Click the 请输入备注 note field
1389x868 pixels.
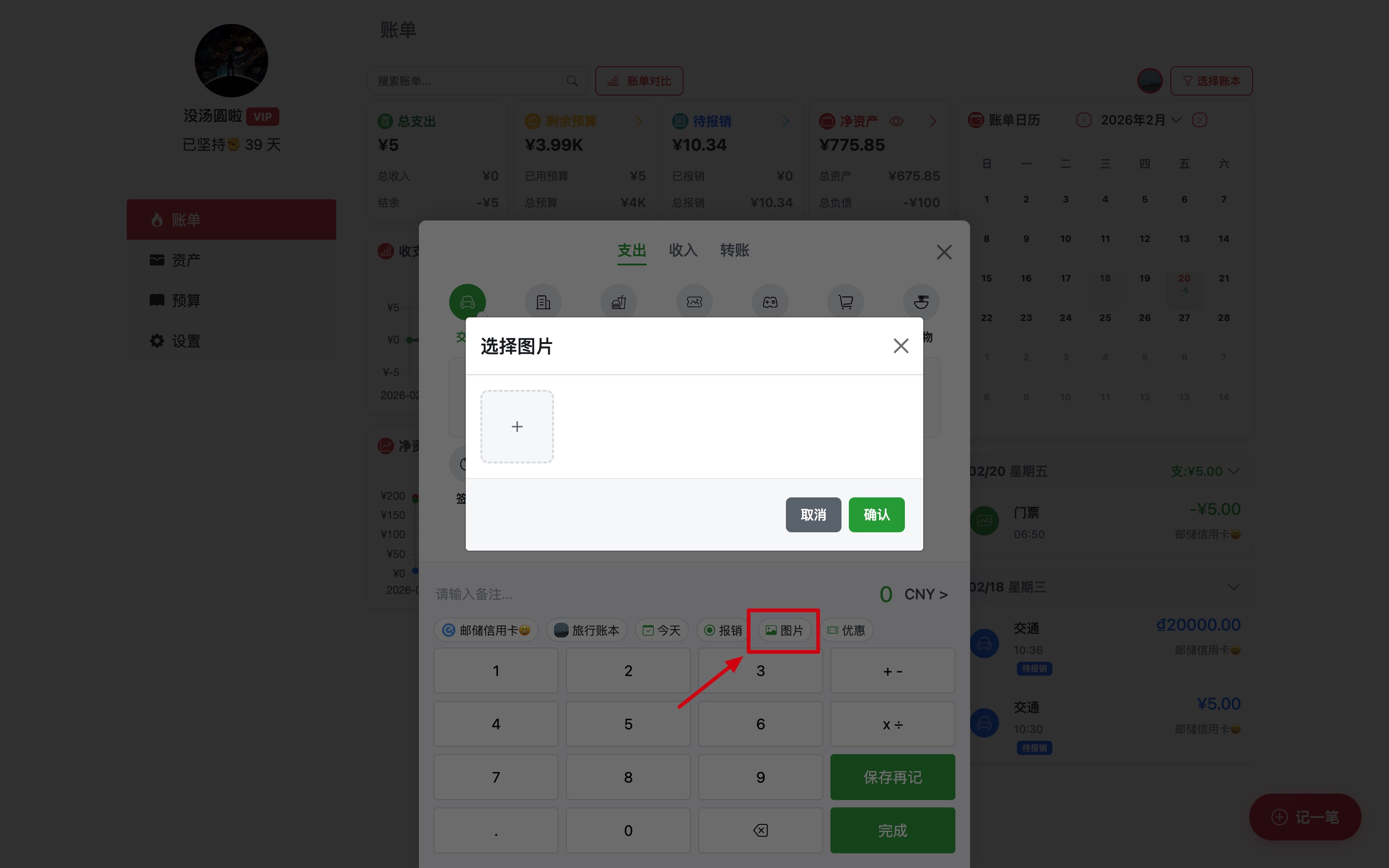click(x=649, y=594)
